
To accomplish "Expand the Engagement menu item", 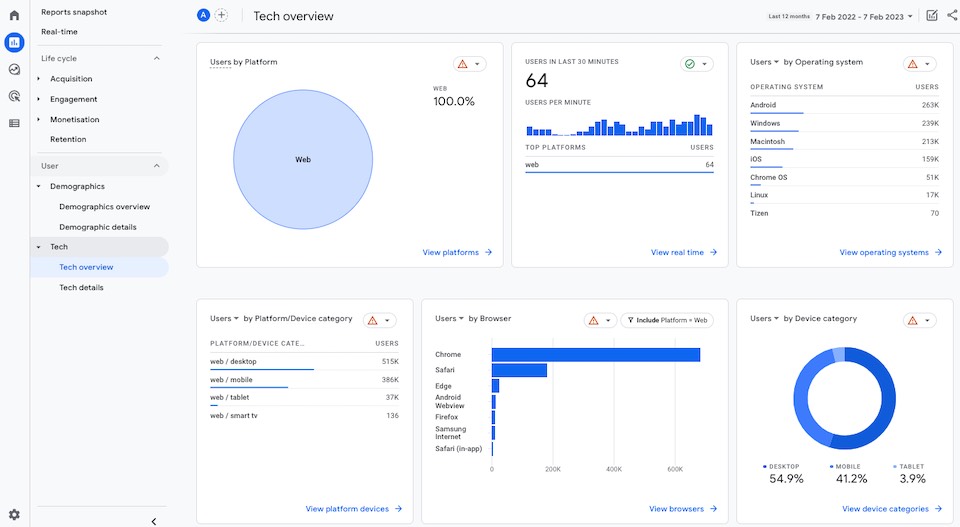I will 73,99.
